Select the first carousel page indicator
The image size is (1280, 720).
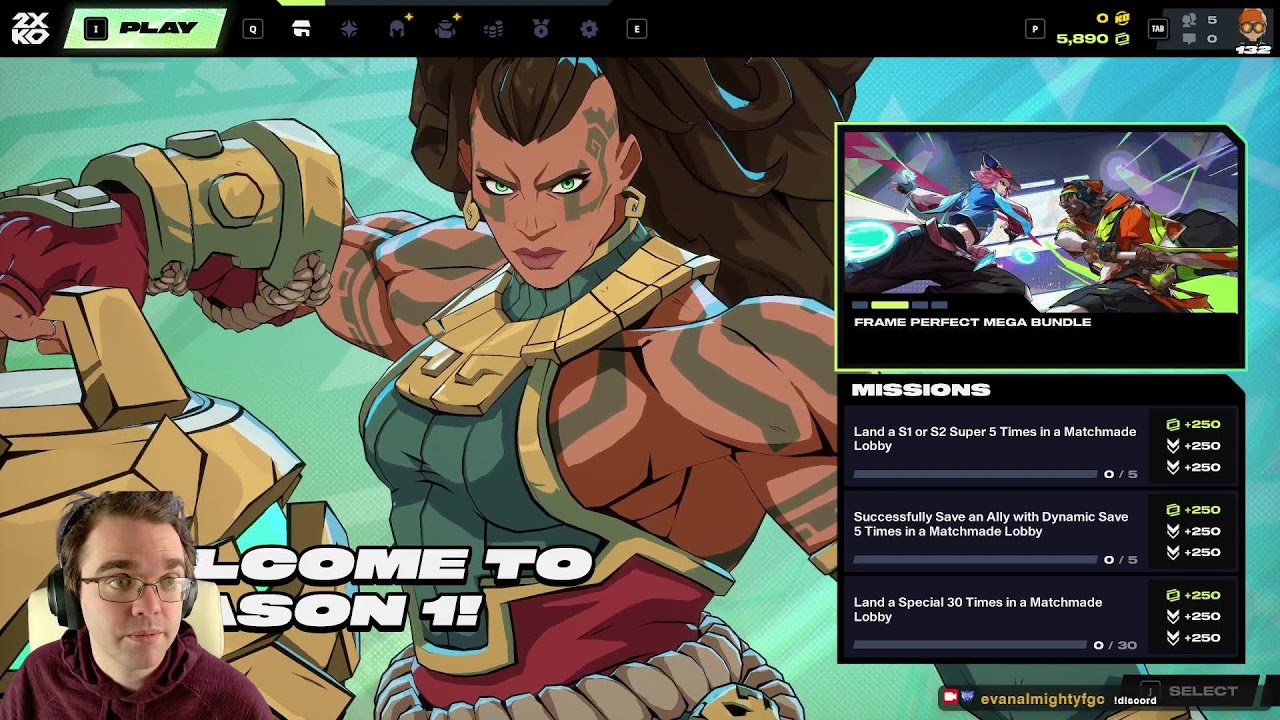click(860, 305)
